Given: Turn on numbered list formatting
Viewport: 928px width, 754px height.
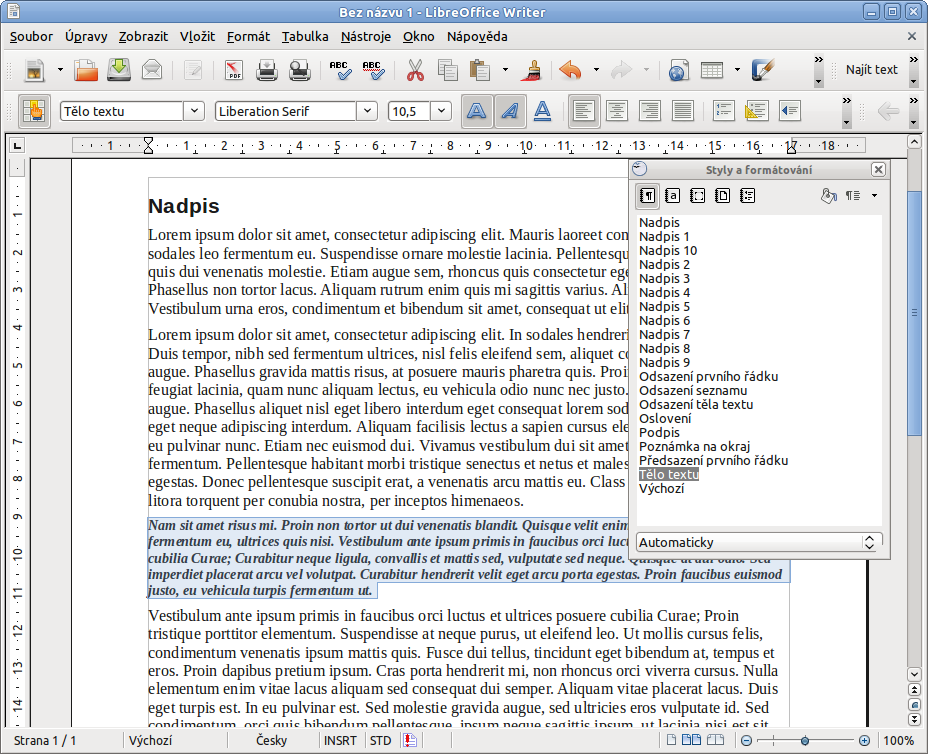Looking at the screenshot, I should 724,111.
